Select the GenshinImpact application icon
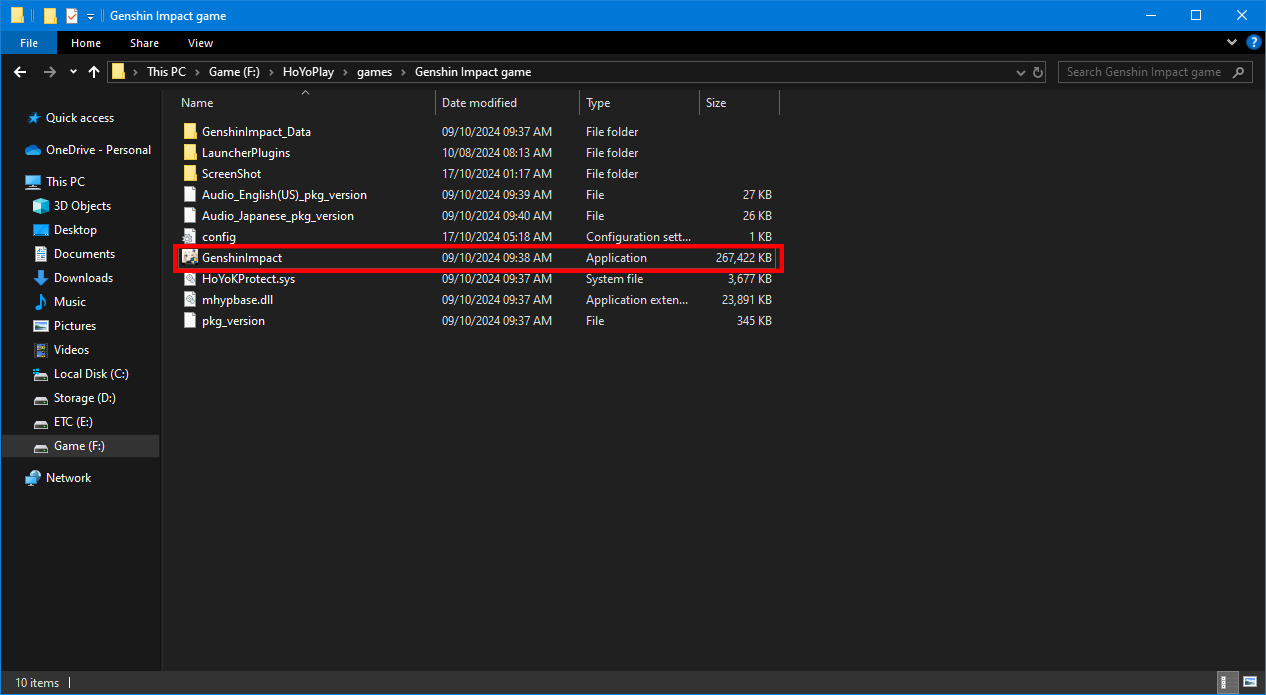1266x695 pixels. tap(190, 257)
